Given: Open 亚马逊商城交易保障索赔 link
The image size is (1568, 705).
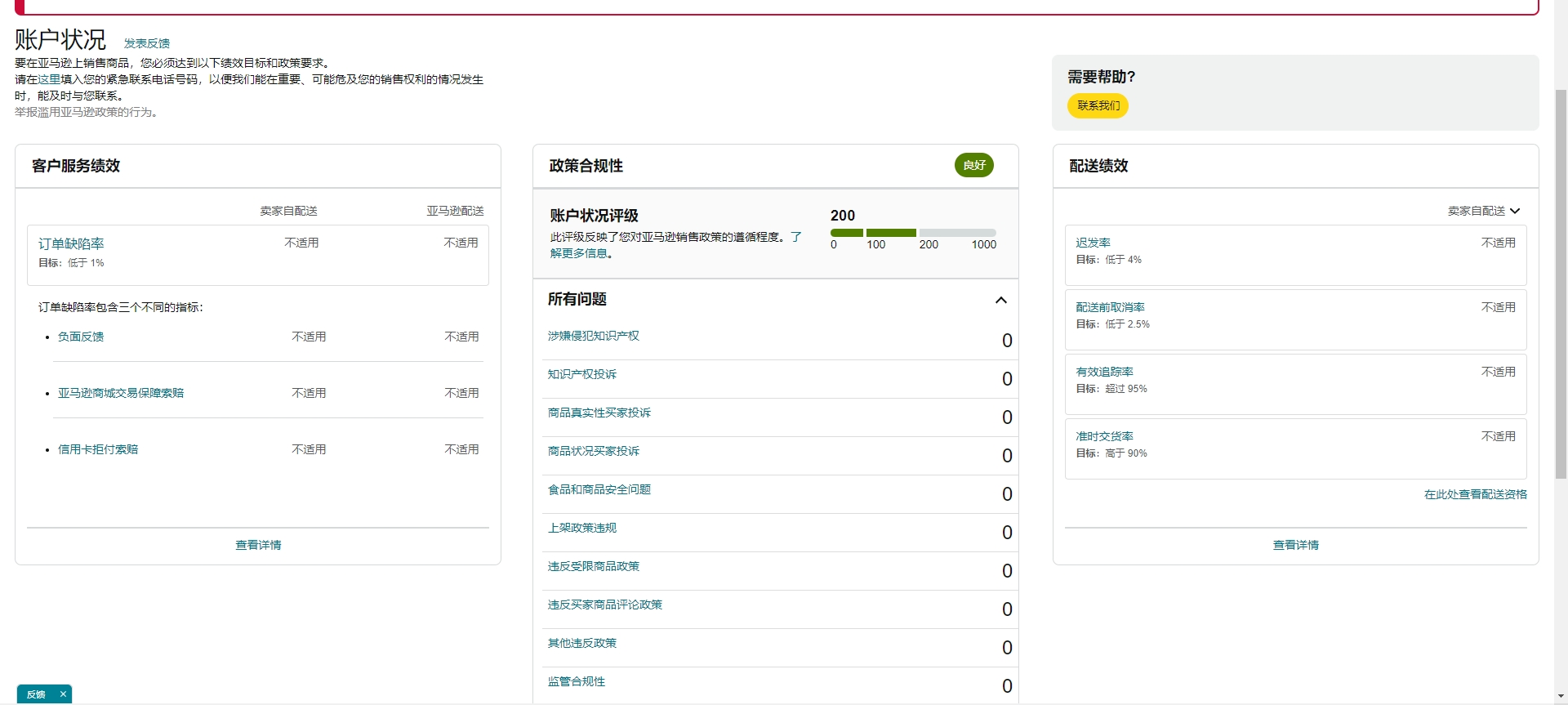Looking at the screenshot, I should click(121, 393).
